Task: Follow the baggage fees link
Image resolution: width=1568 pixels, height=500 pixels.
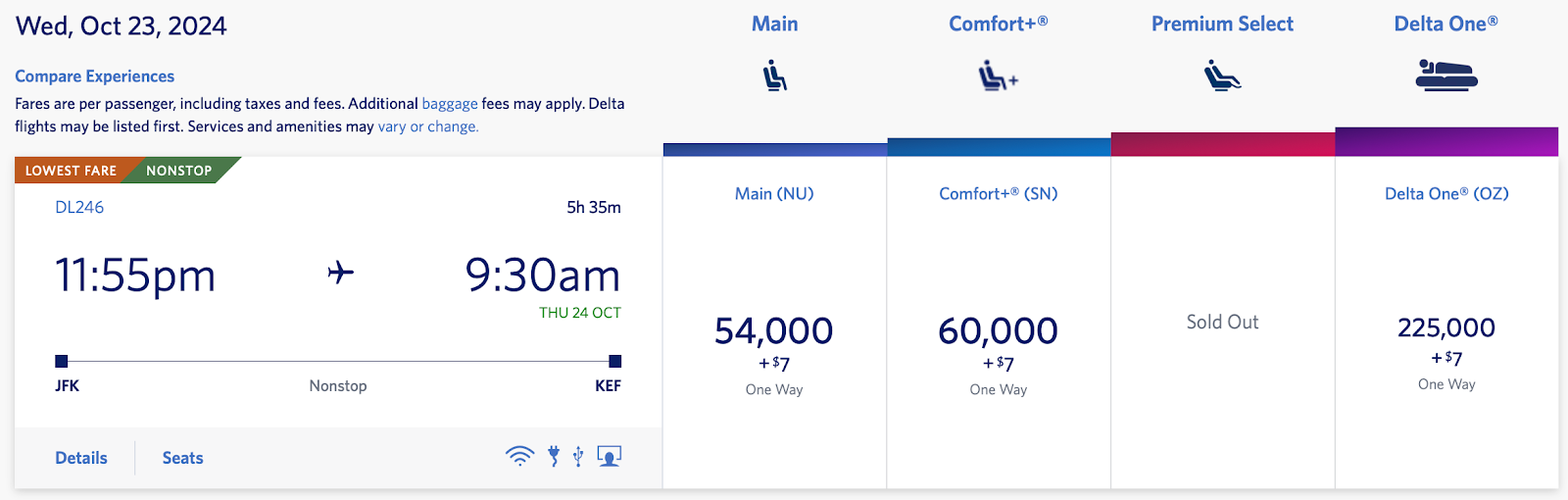Action: (x=450, y=104)
